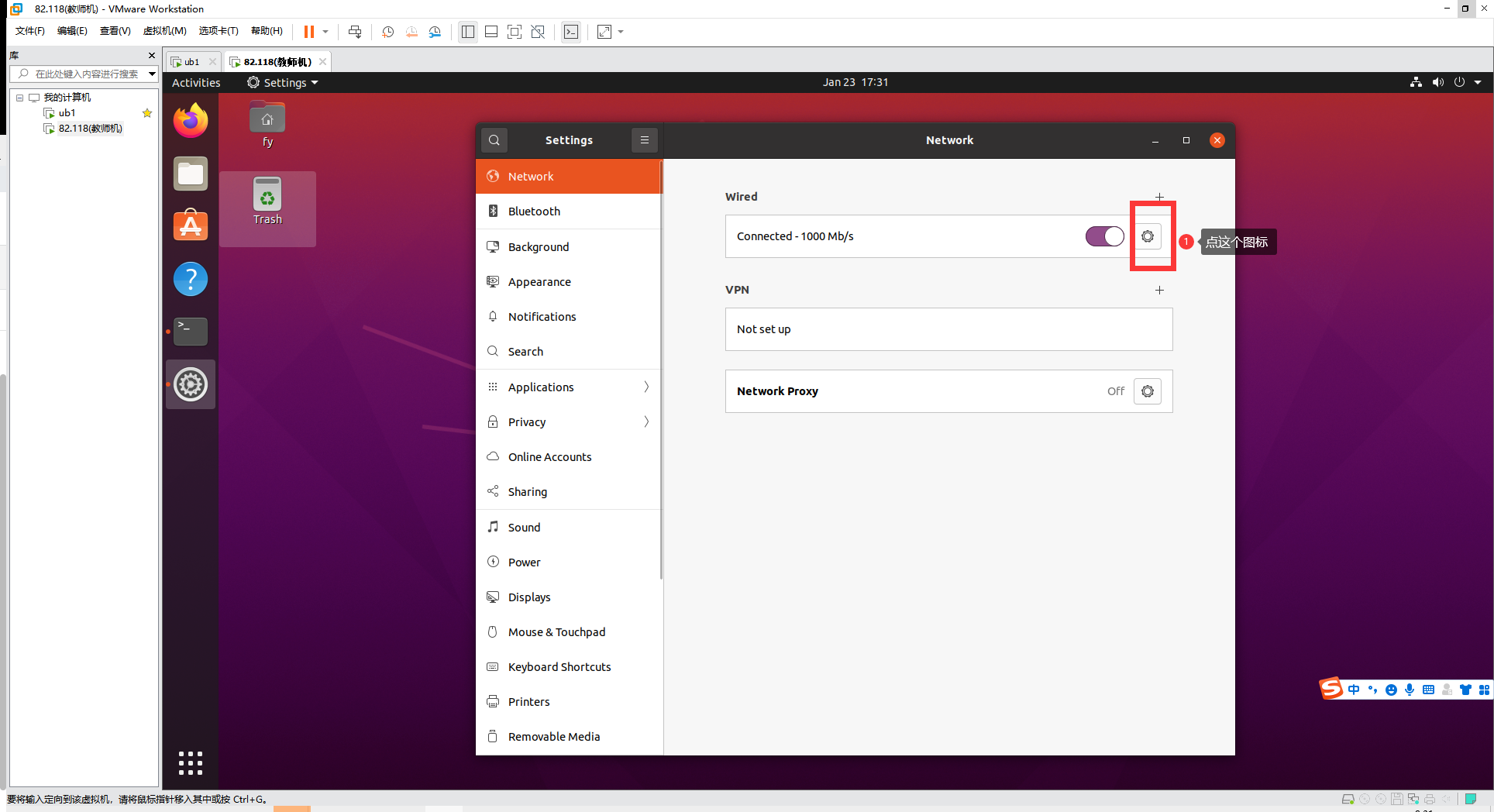Open Removable Media settings

(x=569, y=737)
